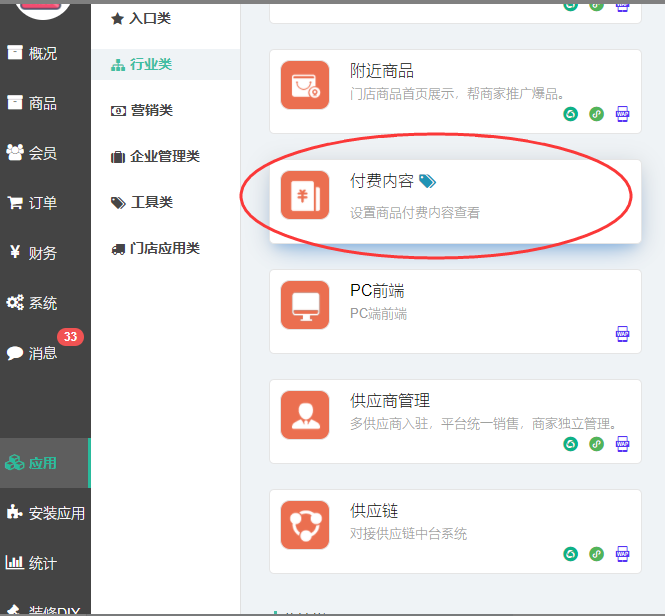This screenshot has width=665, height=616.
Task: Click the WAP icon on 供应商管理 card
Action: (x=622, y=444)
